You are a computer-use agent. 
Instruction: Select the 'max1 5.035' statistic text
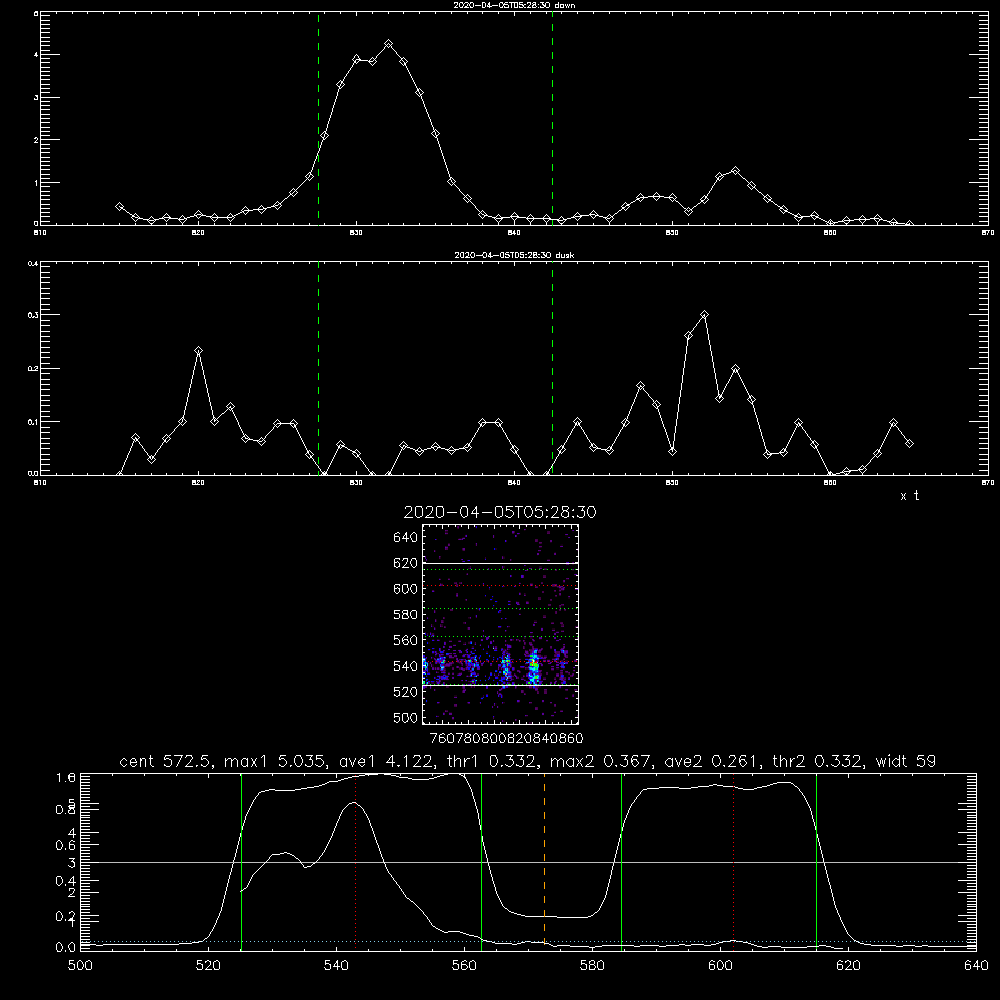point(274,761)
